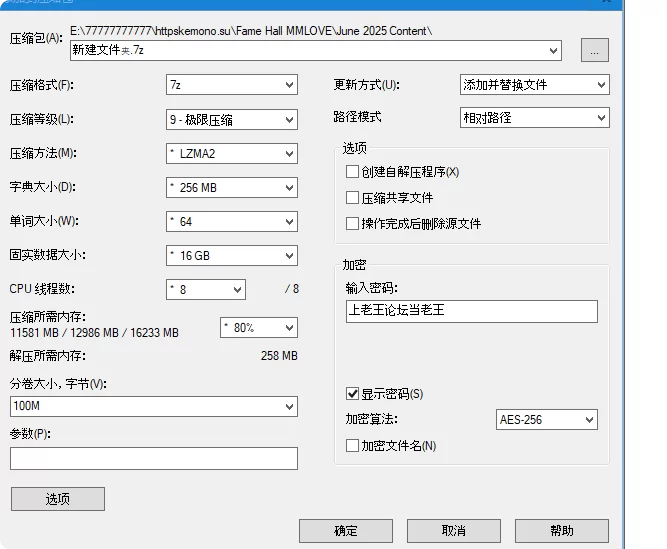The width and height of the screenshot is (667, 549).
Task: Open the 压缩格式 7z dropdown
Action: 232,85
